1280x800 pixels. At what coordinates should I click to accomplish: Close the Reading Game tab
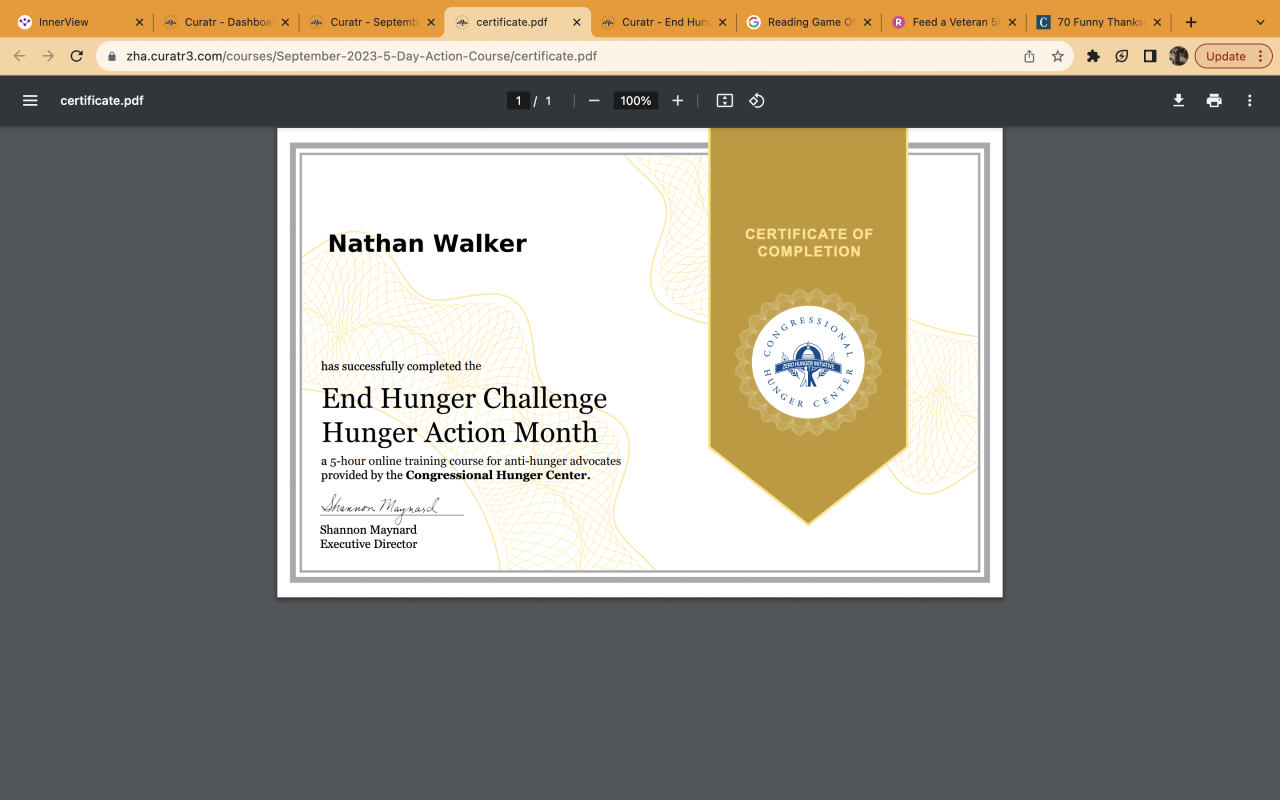867,22
